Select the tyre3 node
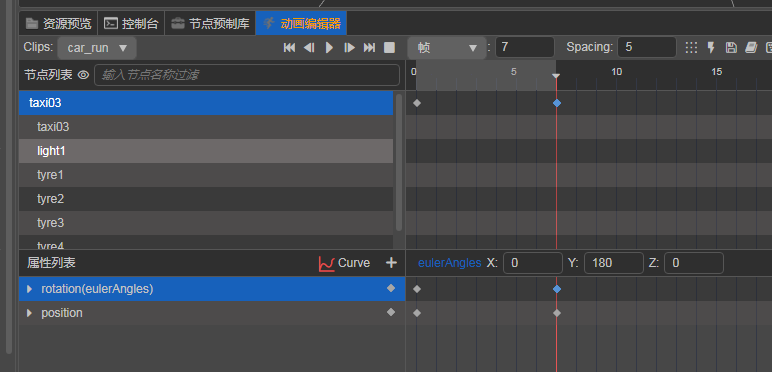772x372 pixels. (206, 223)
